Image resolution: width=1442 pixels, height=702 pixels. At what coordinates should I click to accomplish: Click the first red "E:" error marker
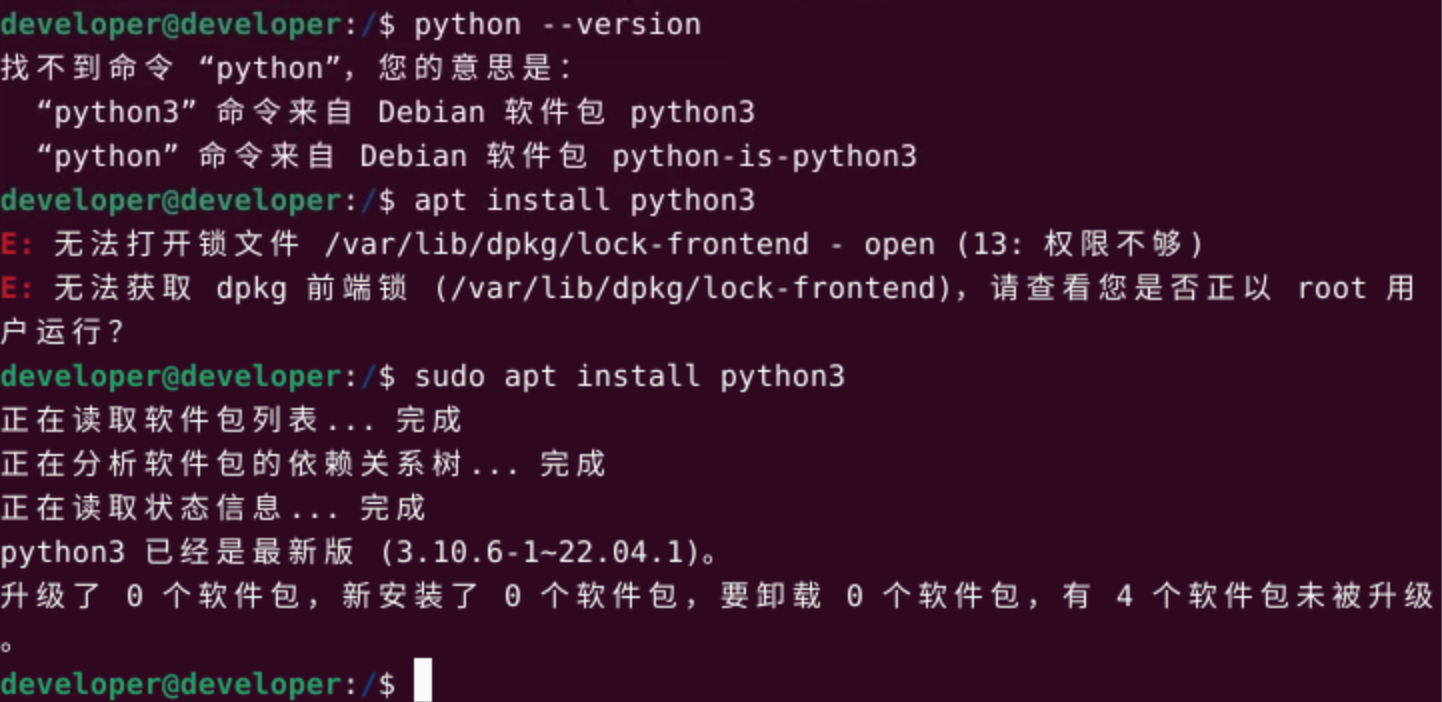coord(17,244)
